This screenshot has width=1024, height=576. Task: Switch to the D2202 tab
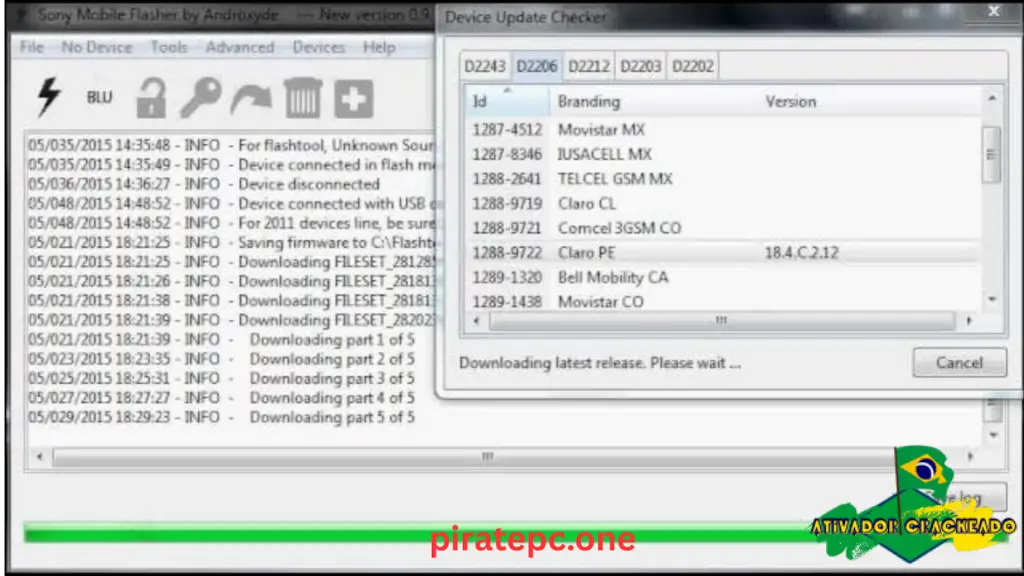692,67
